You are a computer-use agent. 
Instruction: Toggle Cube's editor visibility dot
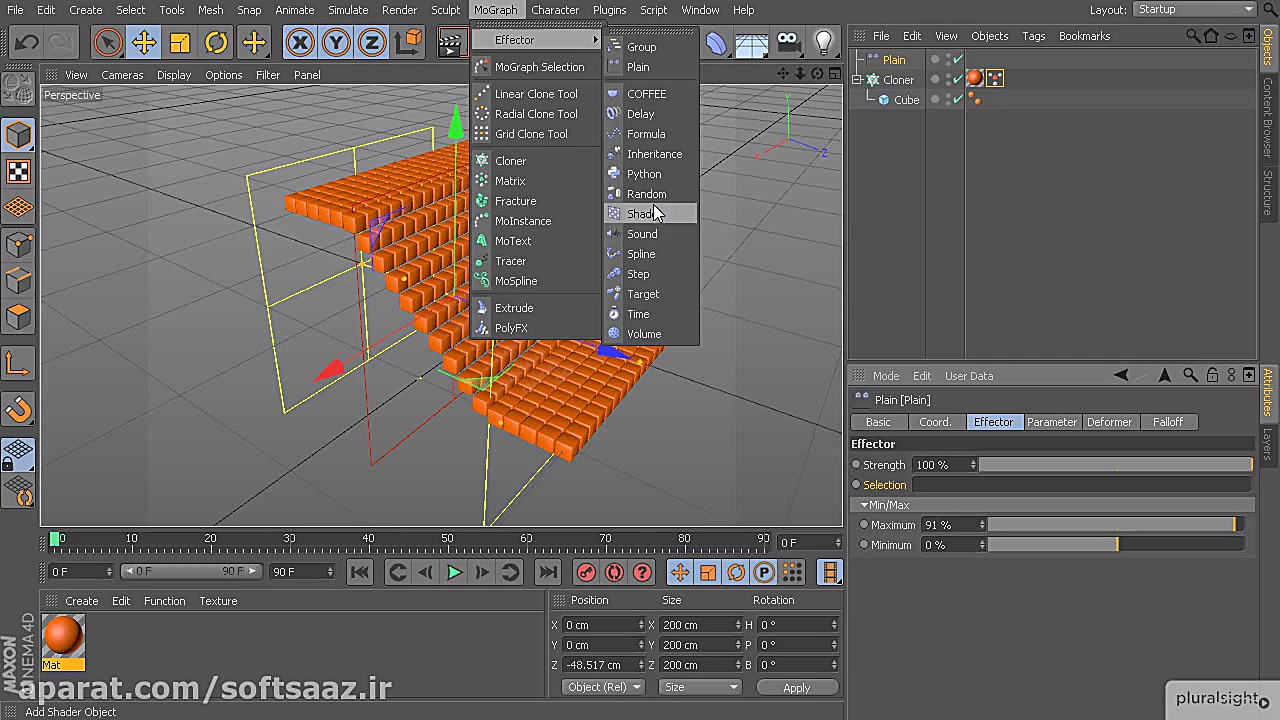point(948,95)
